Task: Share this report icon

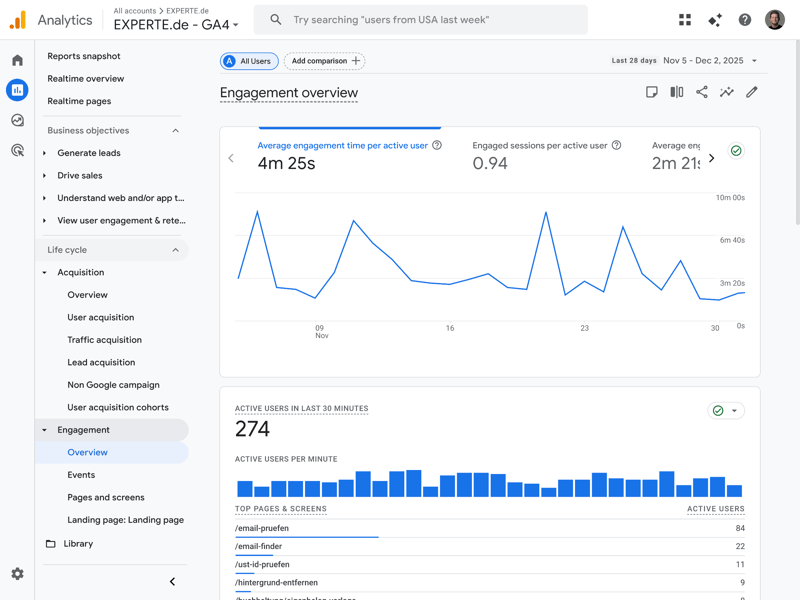Action: pos(702,92)
